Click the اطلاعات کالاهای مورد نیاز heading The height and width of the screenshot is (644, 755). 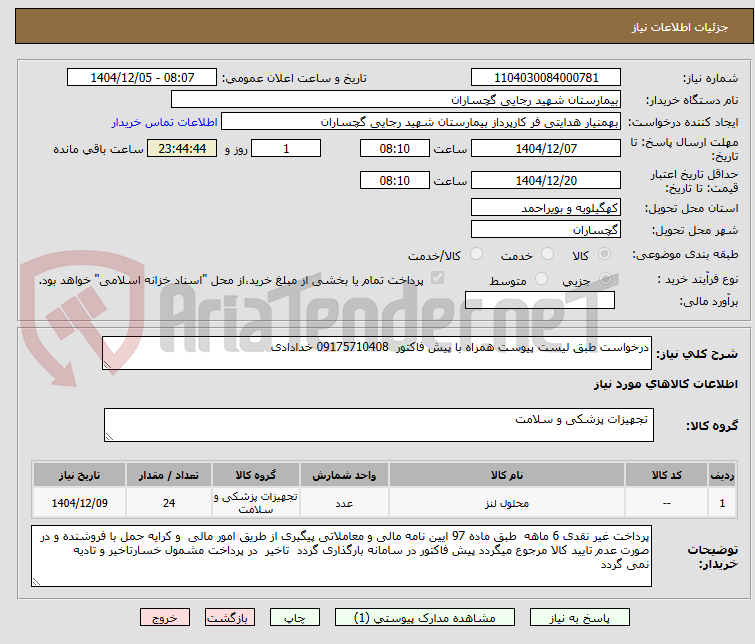(665, 384)
